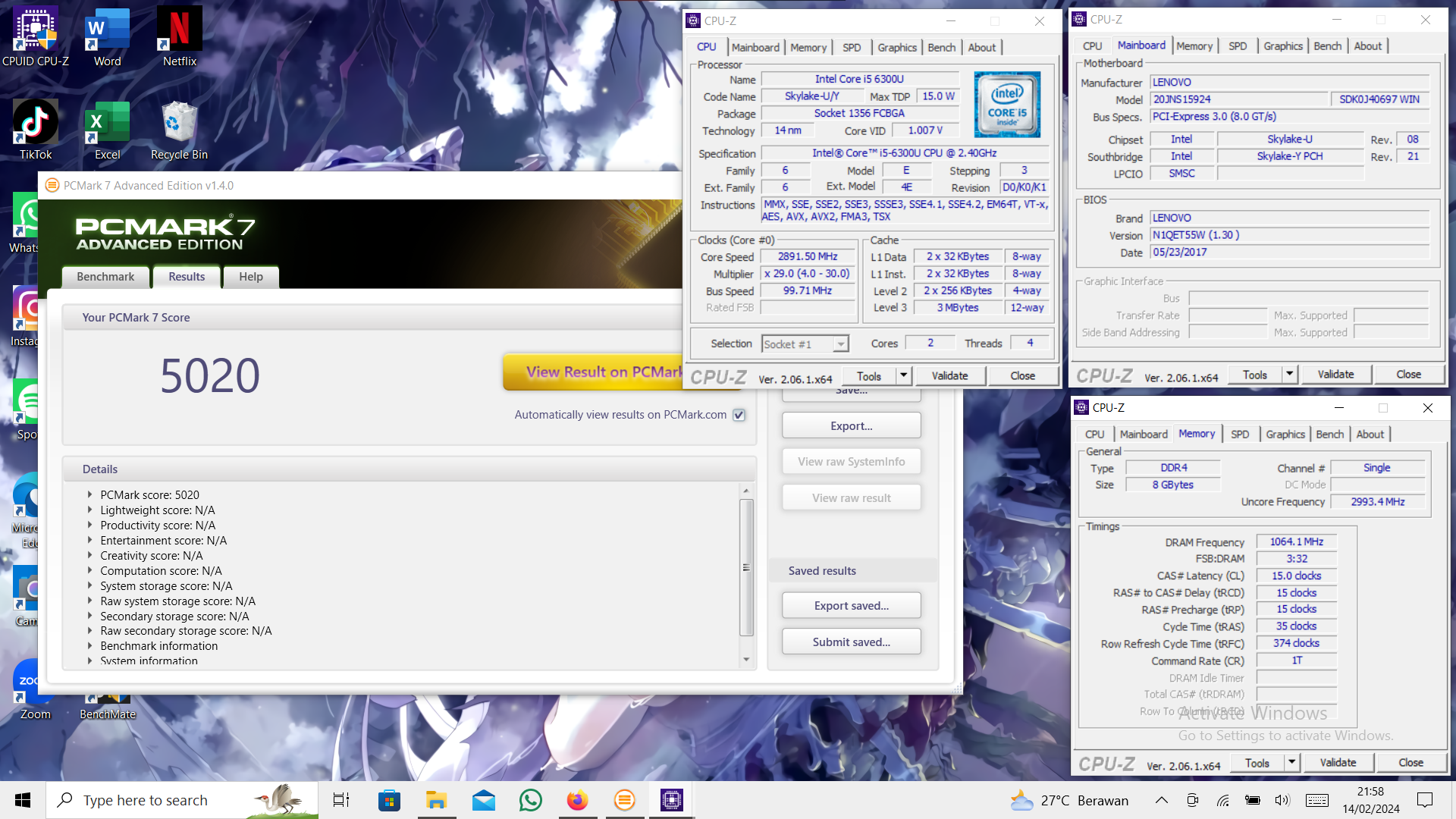Switch to PCMark Results tab
Viewport: 1456px width, 819px height.
(187, 277)
